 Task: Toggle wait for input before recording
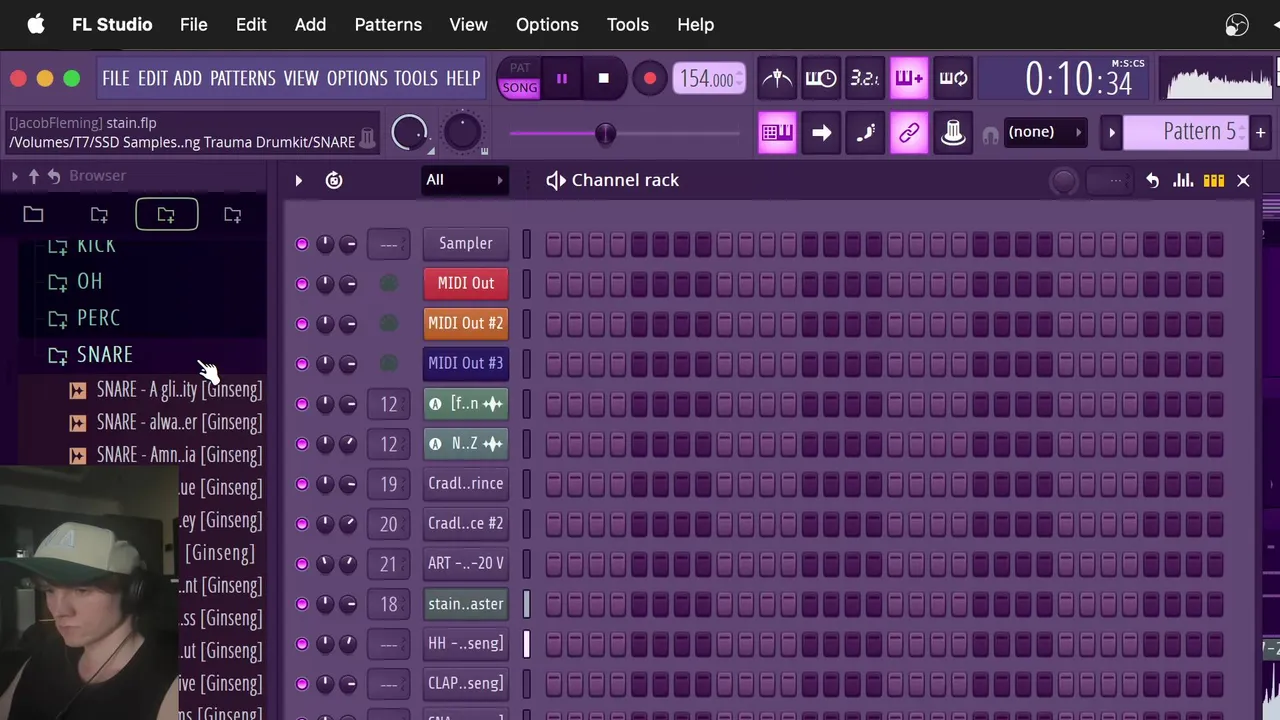pos(820,78)
